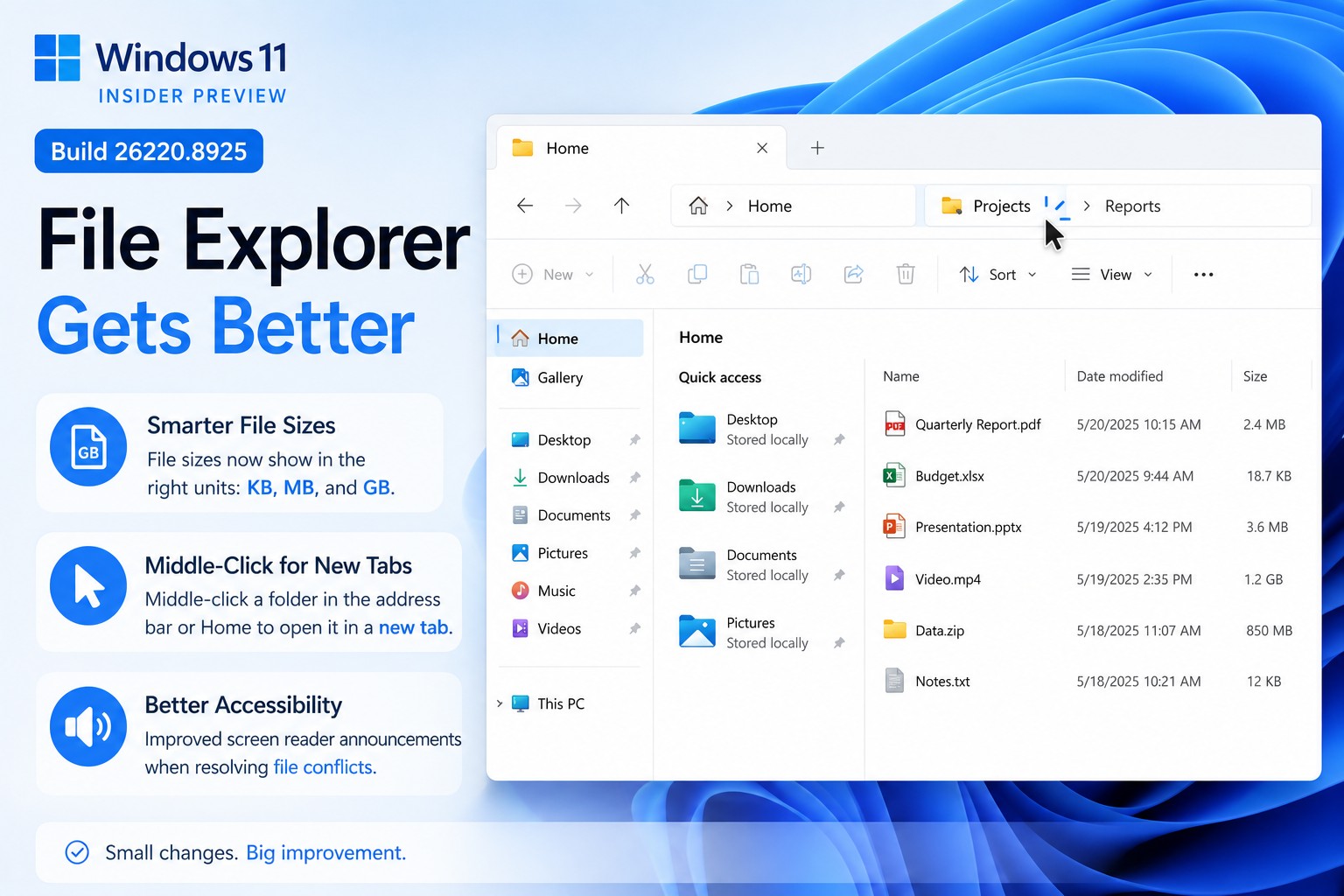Sort by the Date modified column header
Screen dimensions: 1344x896
[1120, 376]
